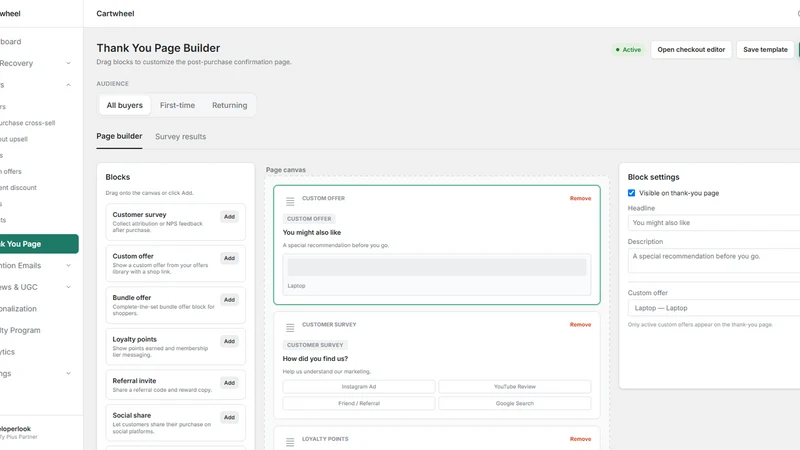Add the Bundle offer block
This screenshot has height=450, width=800.
tap(230, 300)
